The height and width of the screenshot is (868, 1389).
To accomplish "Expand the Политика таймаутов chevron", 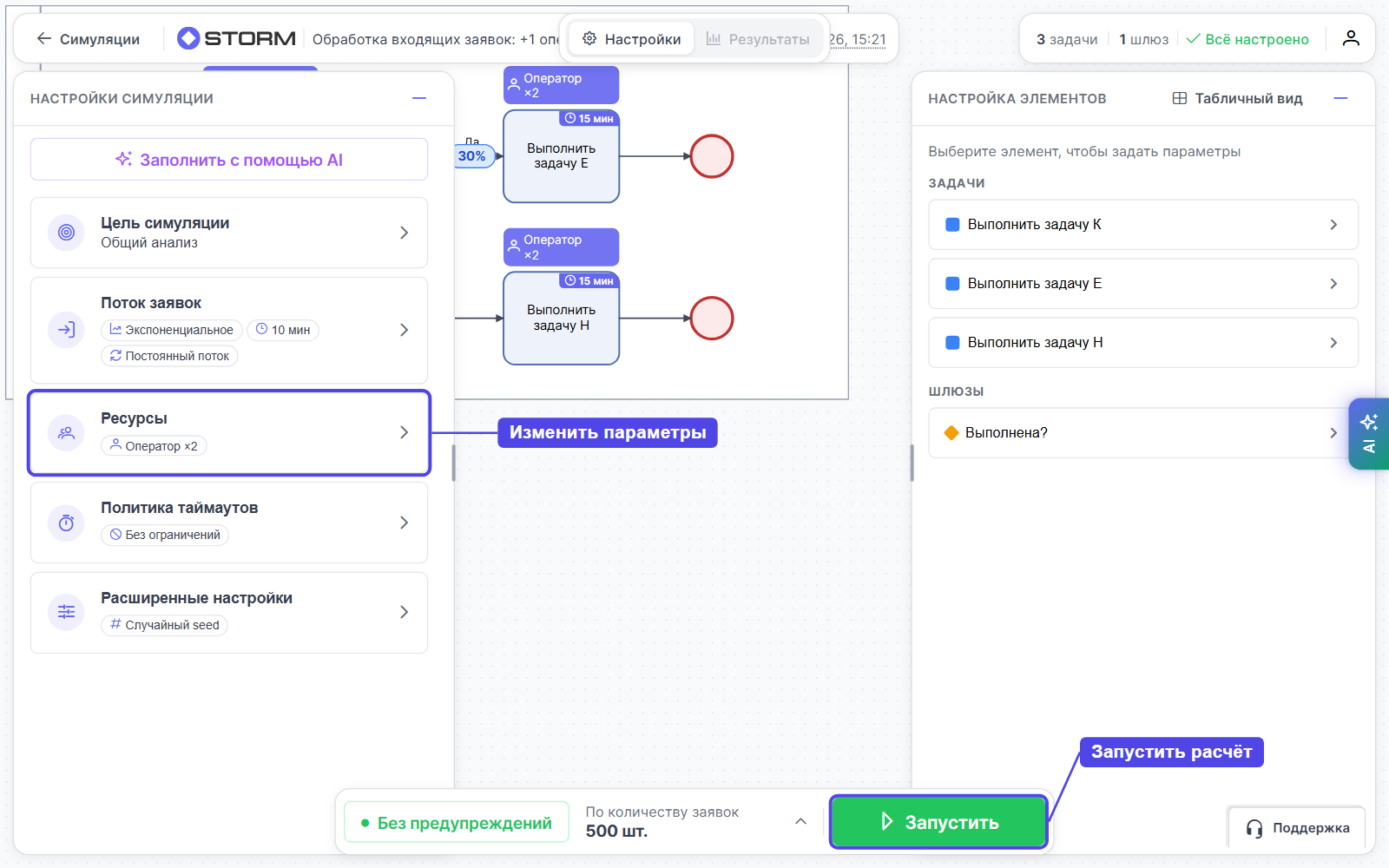I will [x=404, y=523].
